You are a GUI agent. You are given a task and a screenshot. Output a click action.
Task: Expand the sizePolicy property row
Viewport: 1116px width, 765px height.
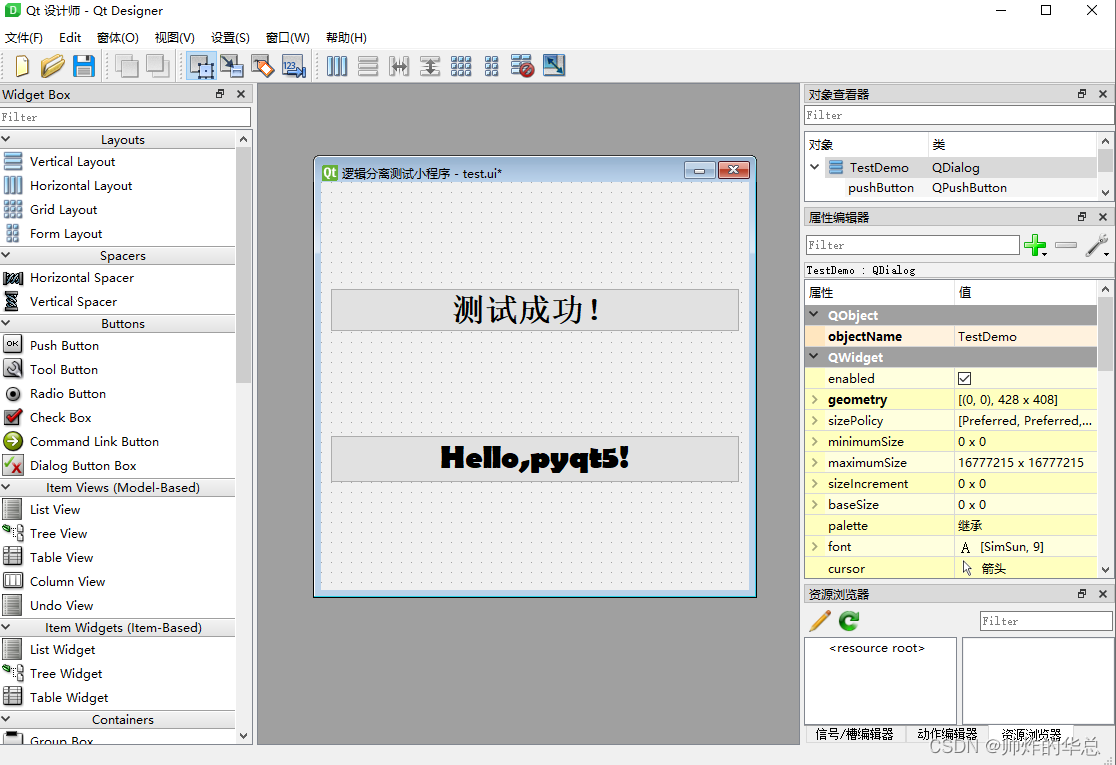817,420
